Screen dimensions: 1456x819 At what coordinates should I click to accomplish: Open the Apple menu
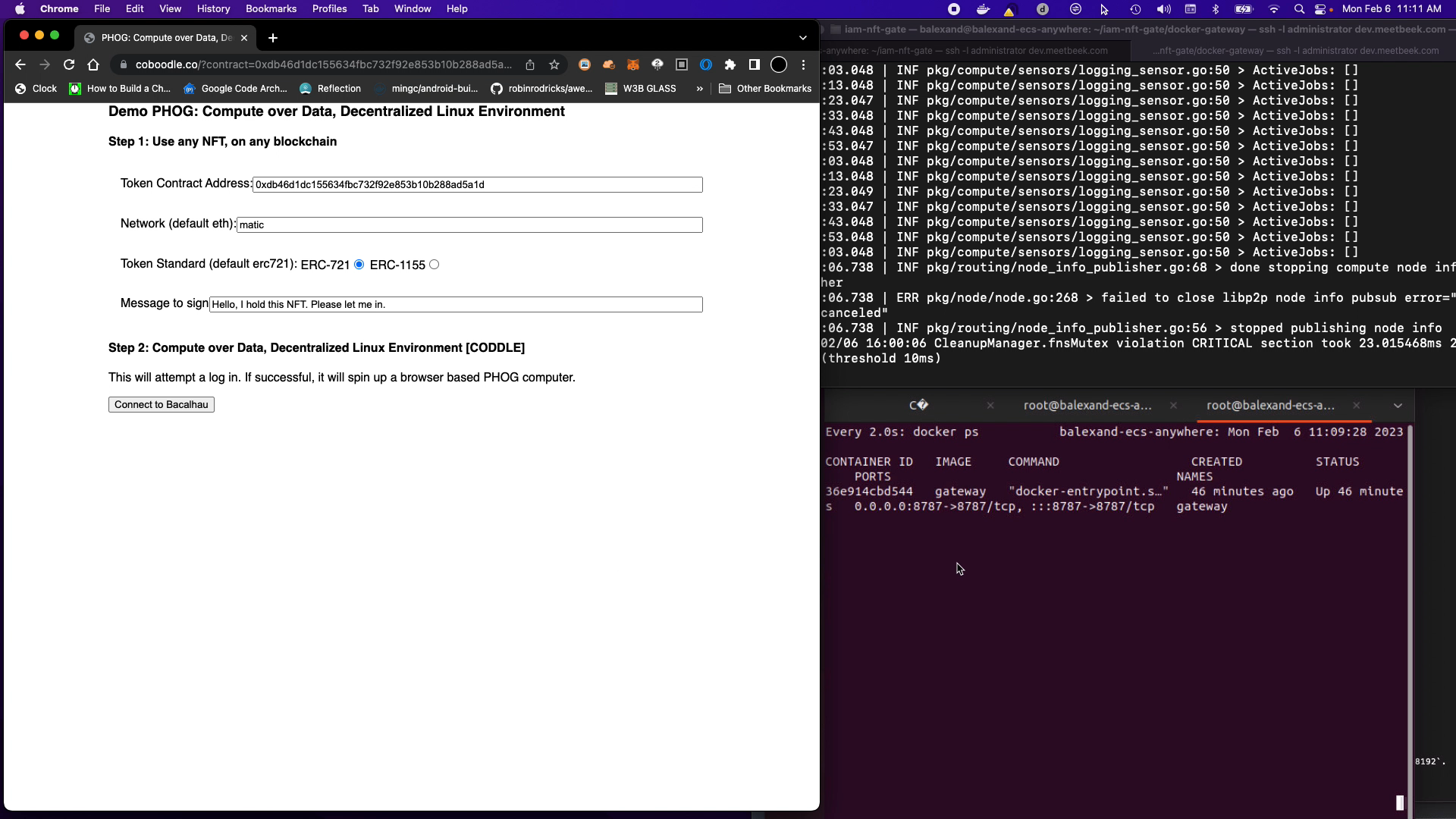(x=20, y=9)
